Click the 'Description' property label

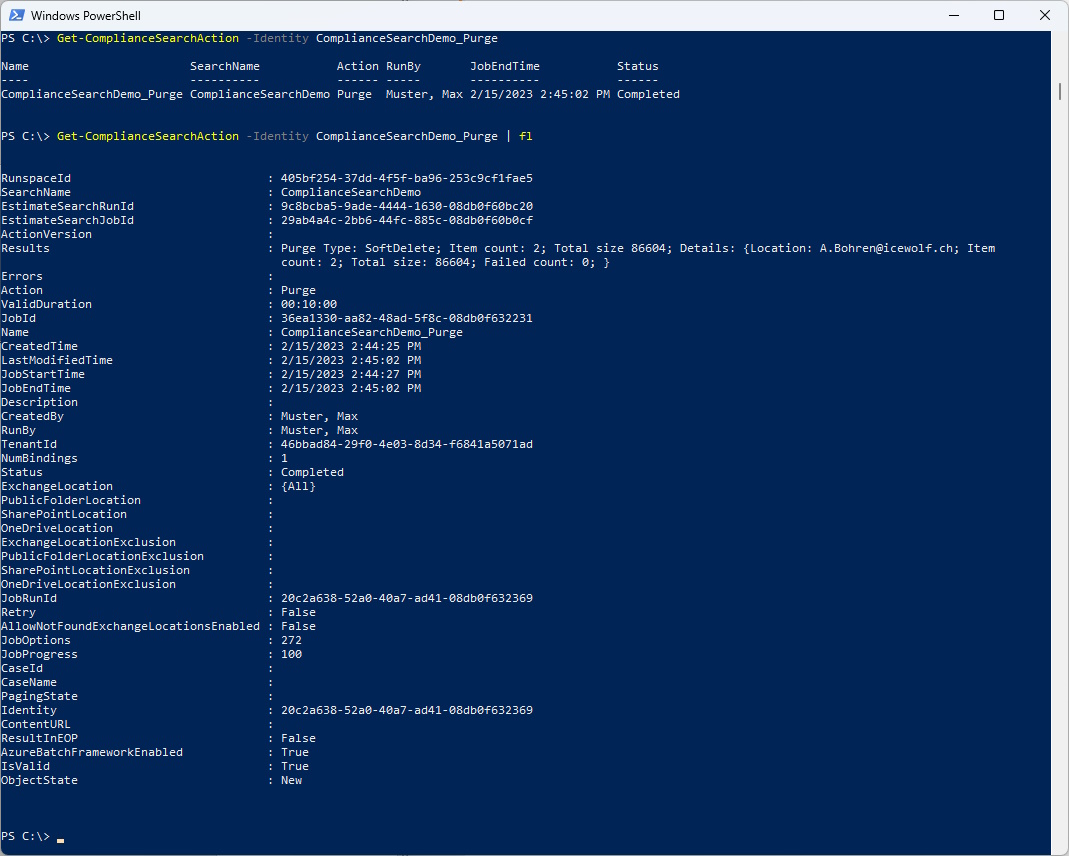(40, 402)
